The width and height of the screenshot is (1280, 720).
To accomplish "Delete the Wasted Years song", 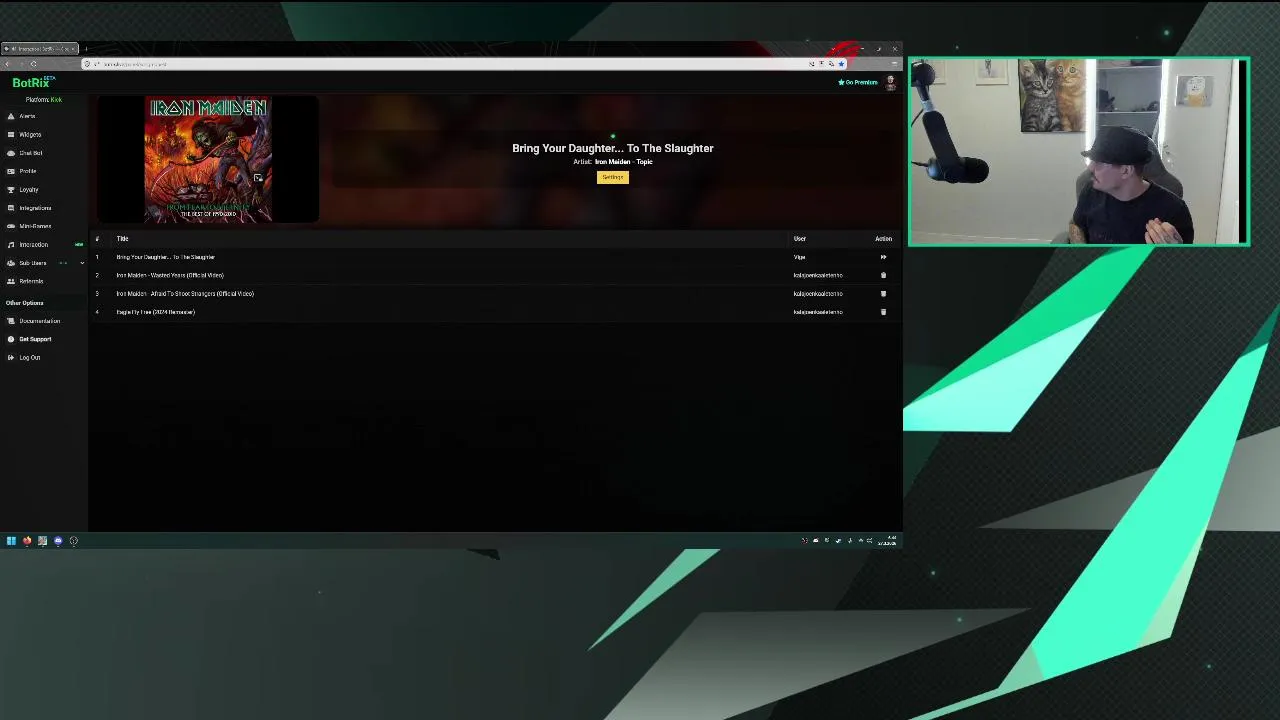I will click(x=883, y=275).
